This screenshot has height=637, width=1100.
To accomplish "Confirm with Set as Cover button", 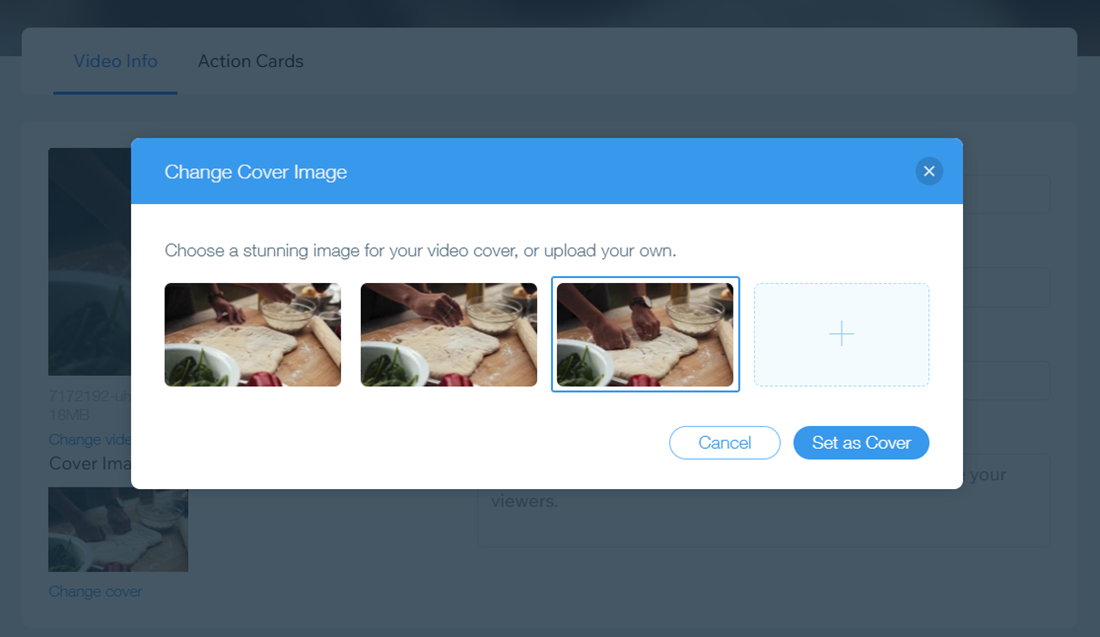I will tap(861, 443).
